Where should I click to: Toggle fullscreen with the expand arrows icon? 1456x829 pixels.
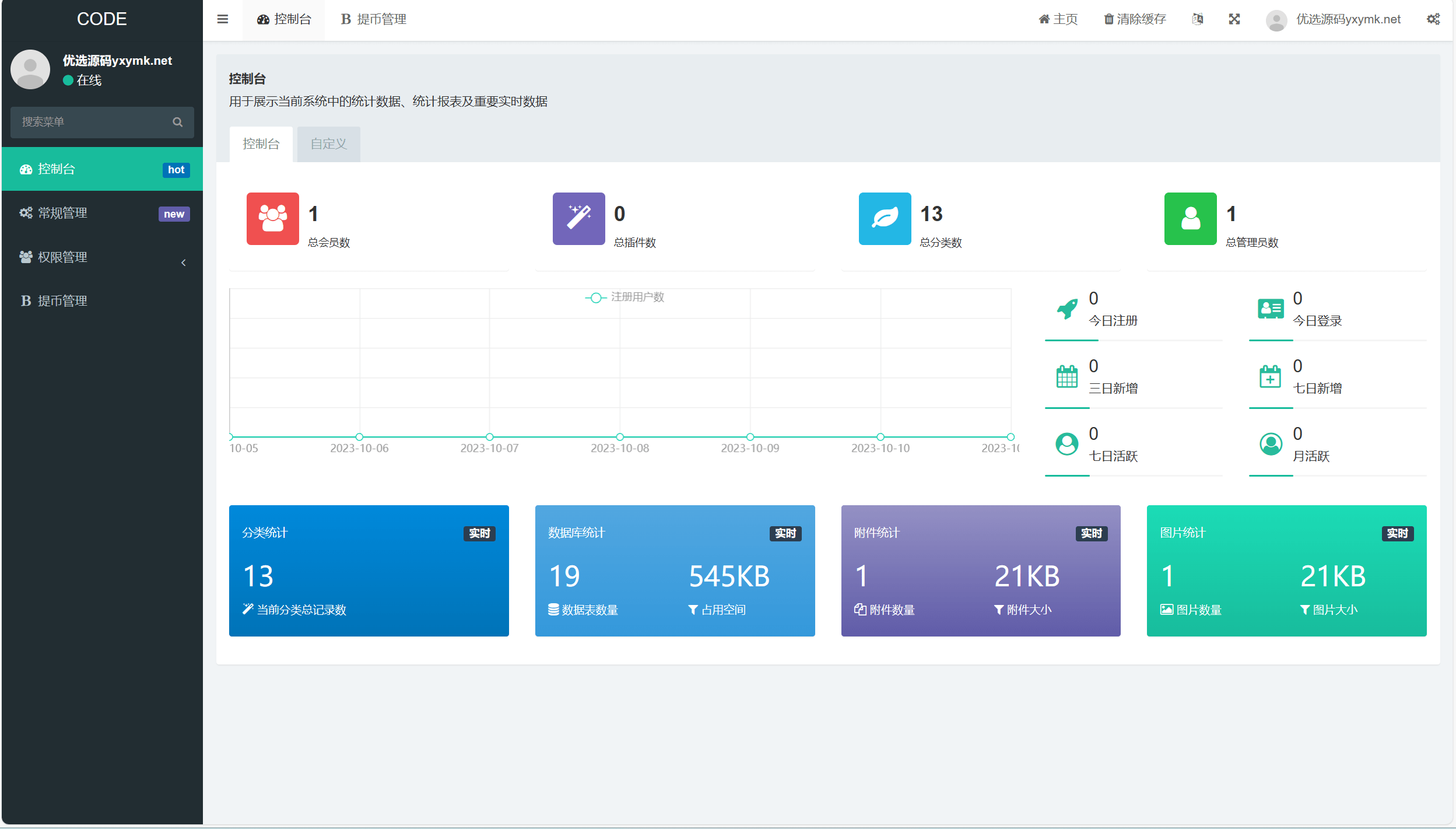click(1234, 19)
